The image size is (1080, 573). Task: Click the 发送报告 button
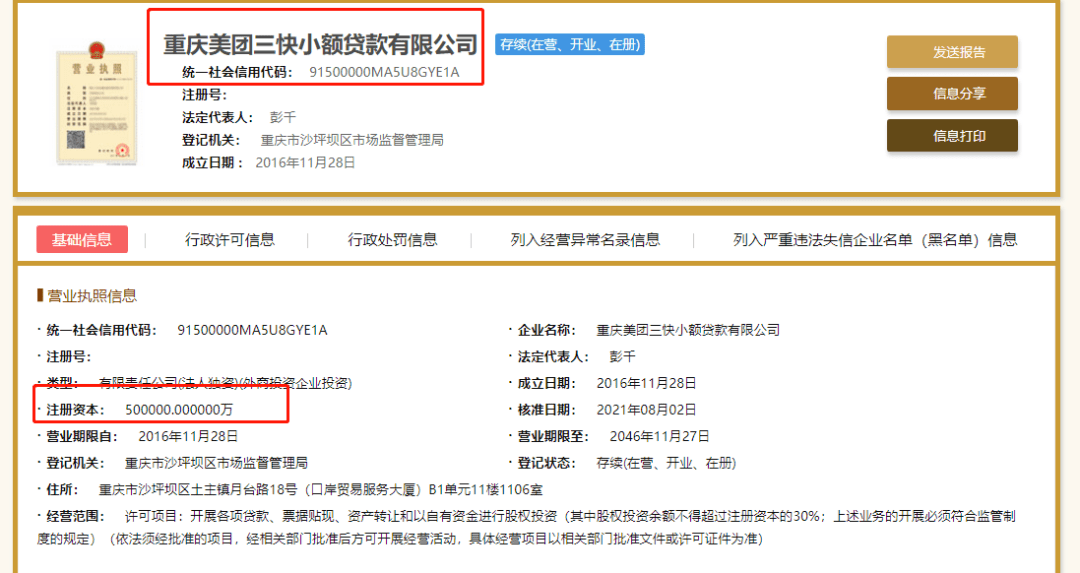(952, 52)
